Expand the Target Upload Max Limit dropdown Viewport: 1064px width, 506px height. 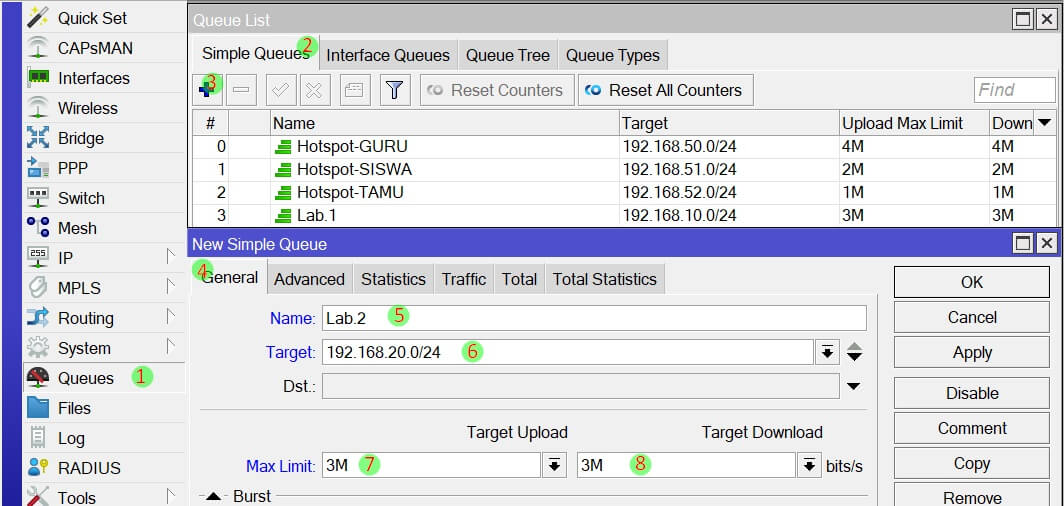tap(553, 466)
